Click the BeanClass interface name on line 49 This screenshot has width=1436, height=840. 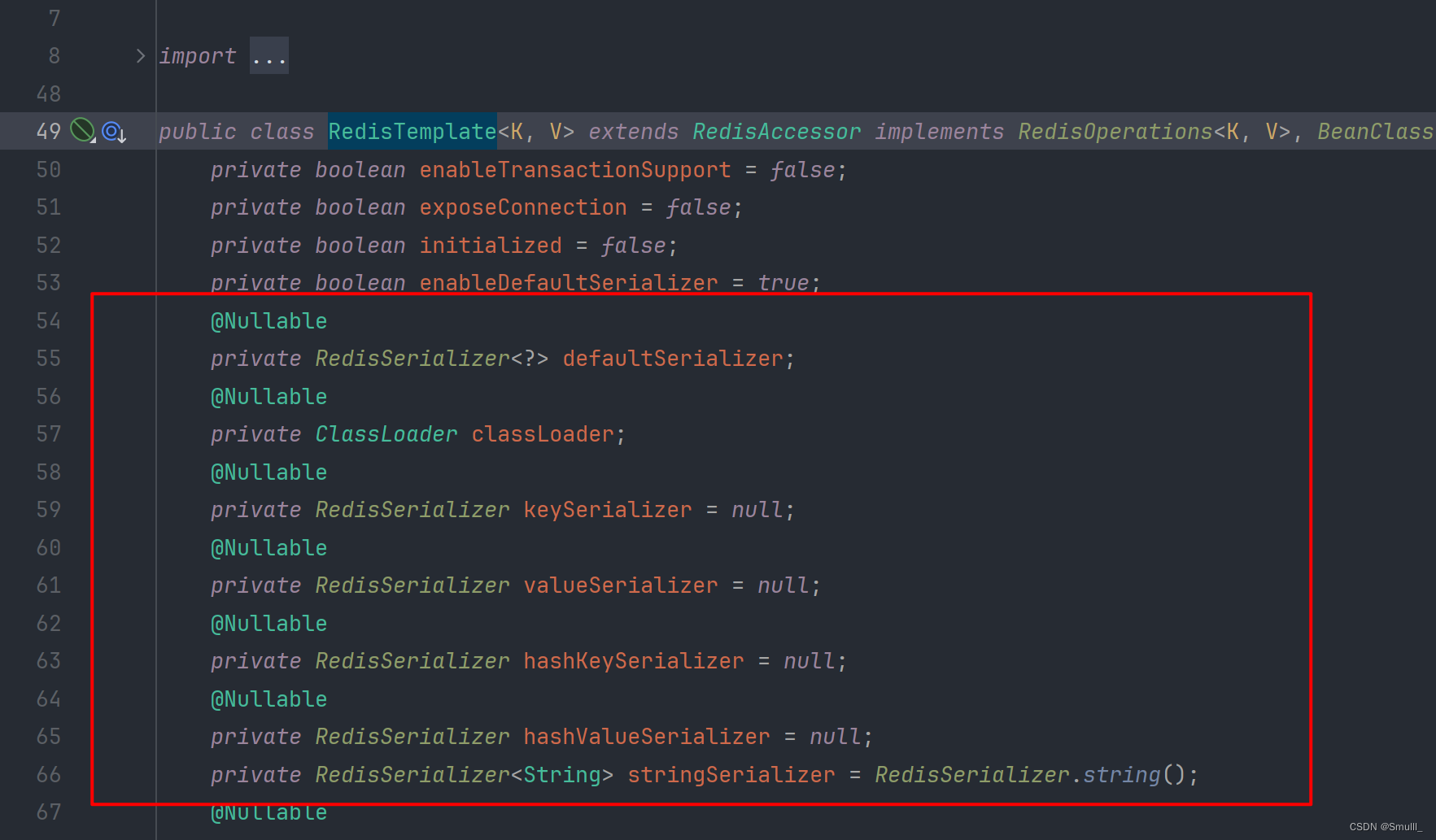click(1376, 131)
